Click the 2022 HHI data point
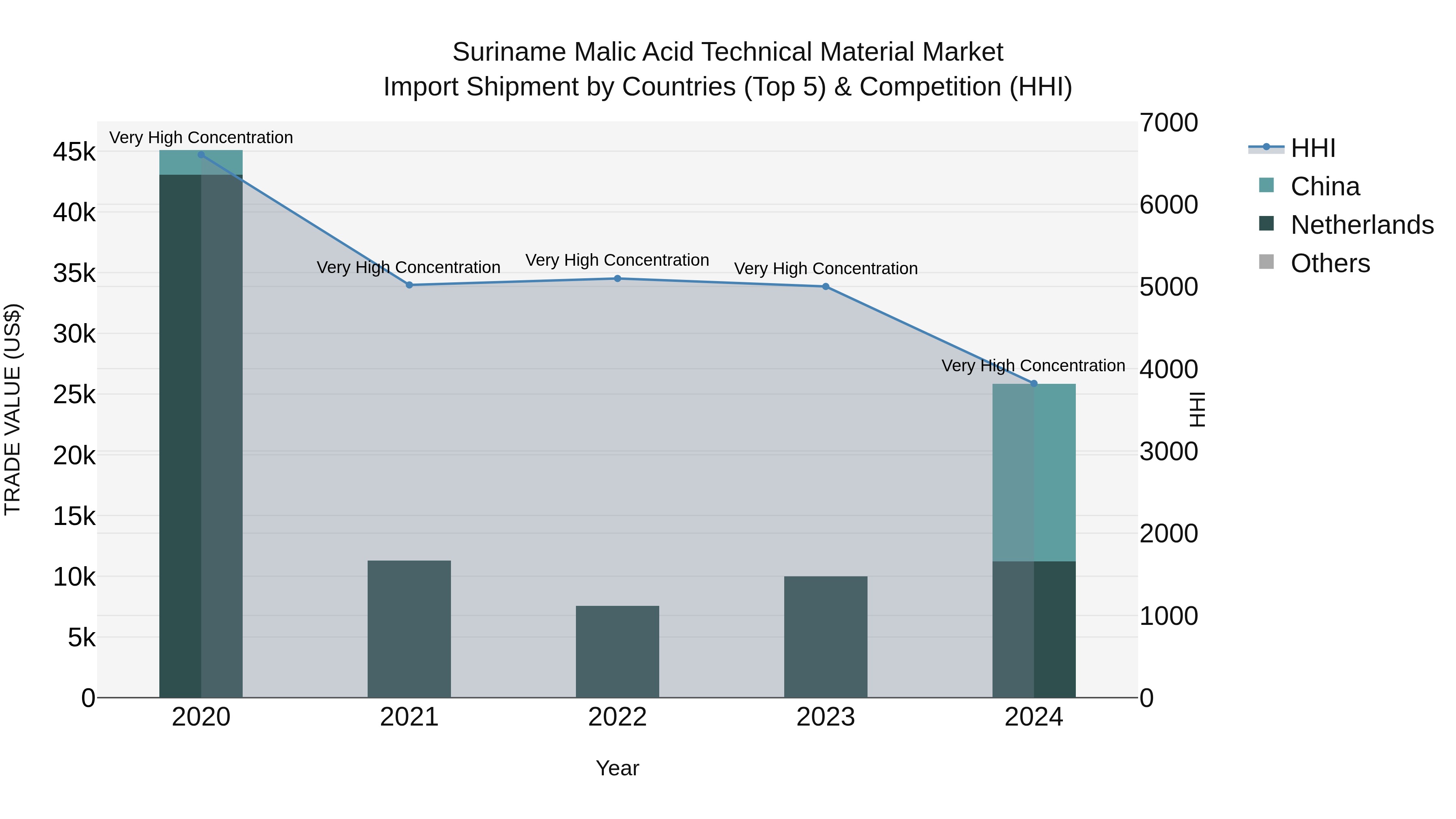 click(x=617, y=279)
